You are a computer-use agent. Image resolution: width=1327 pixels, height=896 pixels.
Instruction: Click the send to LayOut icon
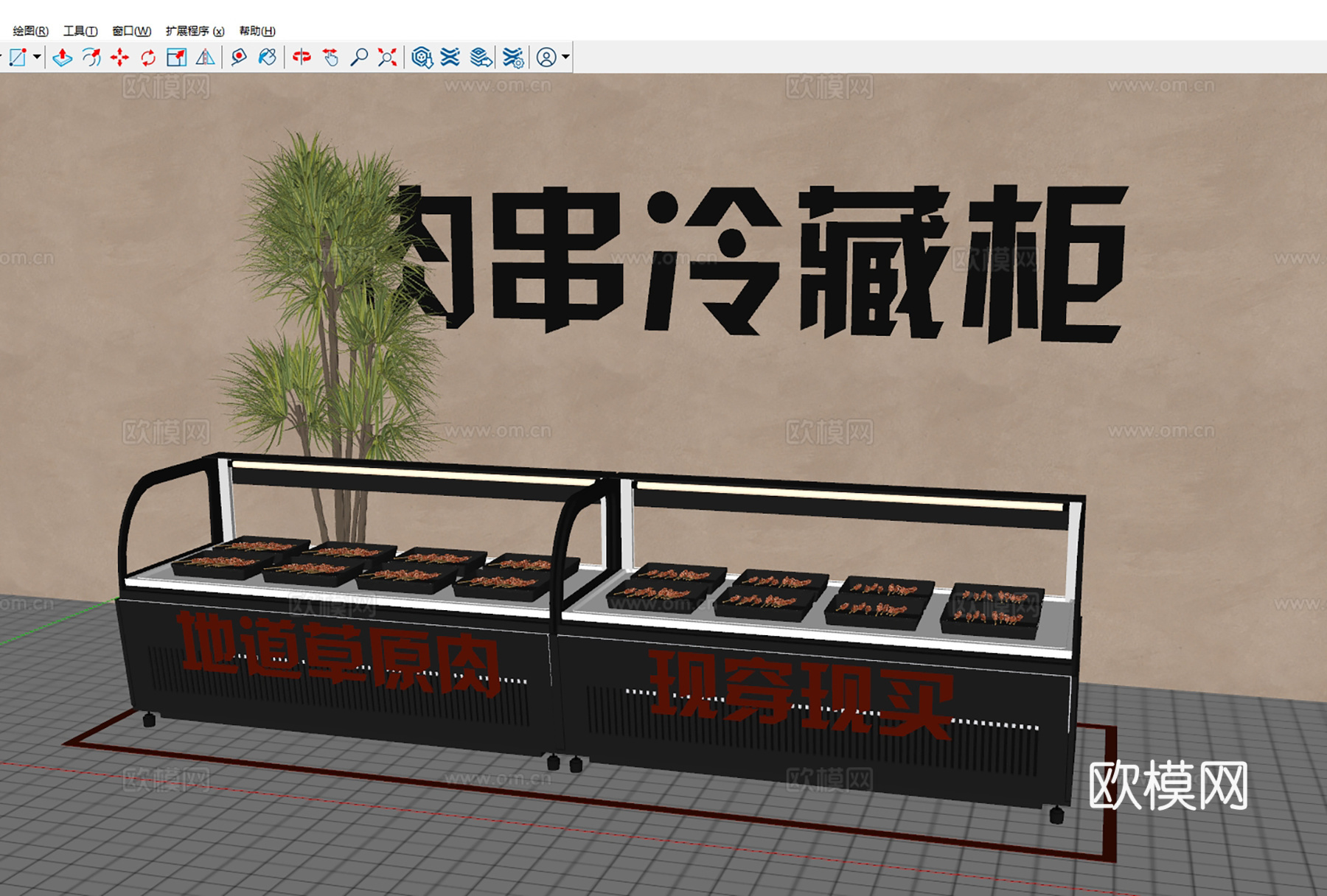click(x=481, y=57)
